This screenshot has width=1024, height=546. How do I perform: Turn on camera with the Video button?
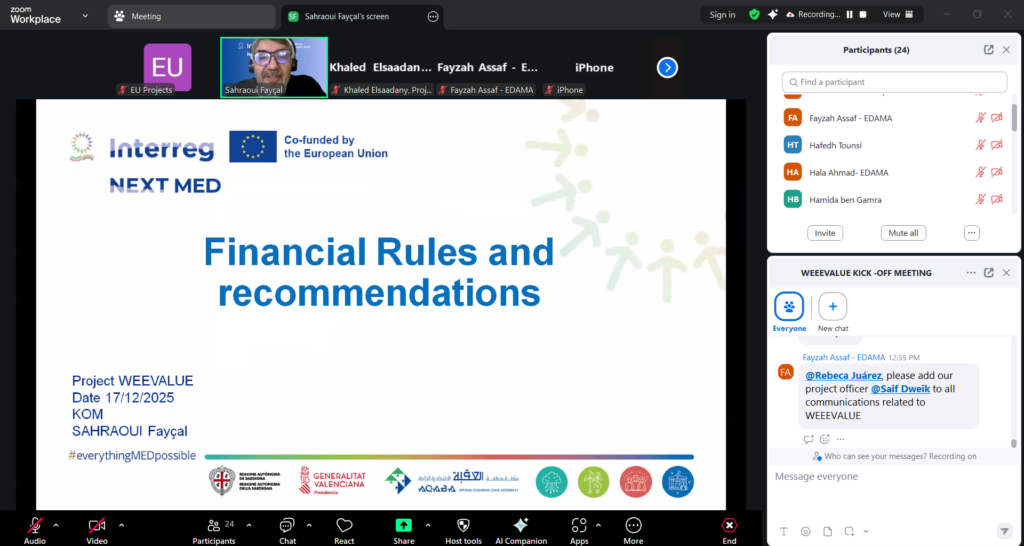pos(97,525)
